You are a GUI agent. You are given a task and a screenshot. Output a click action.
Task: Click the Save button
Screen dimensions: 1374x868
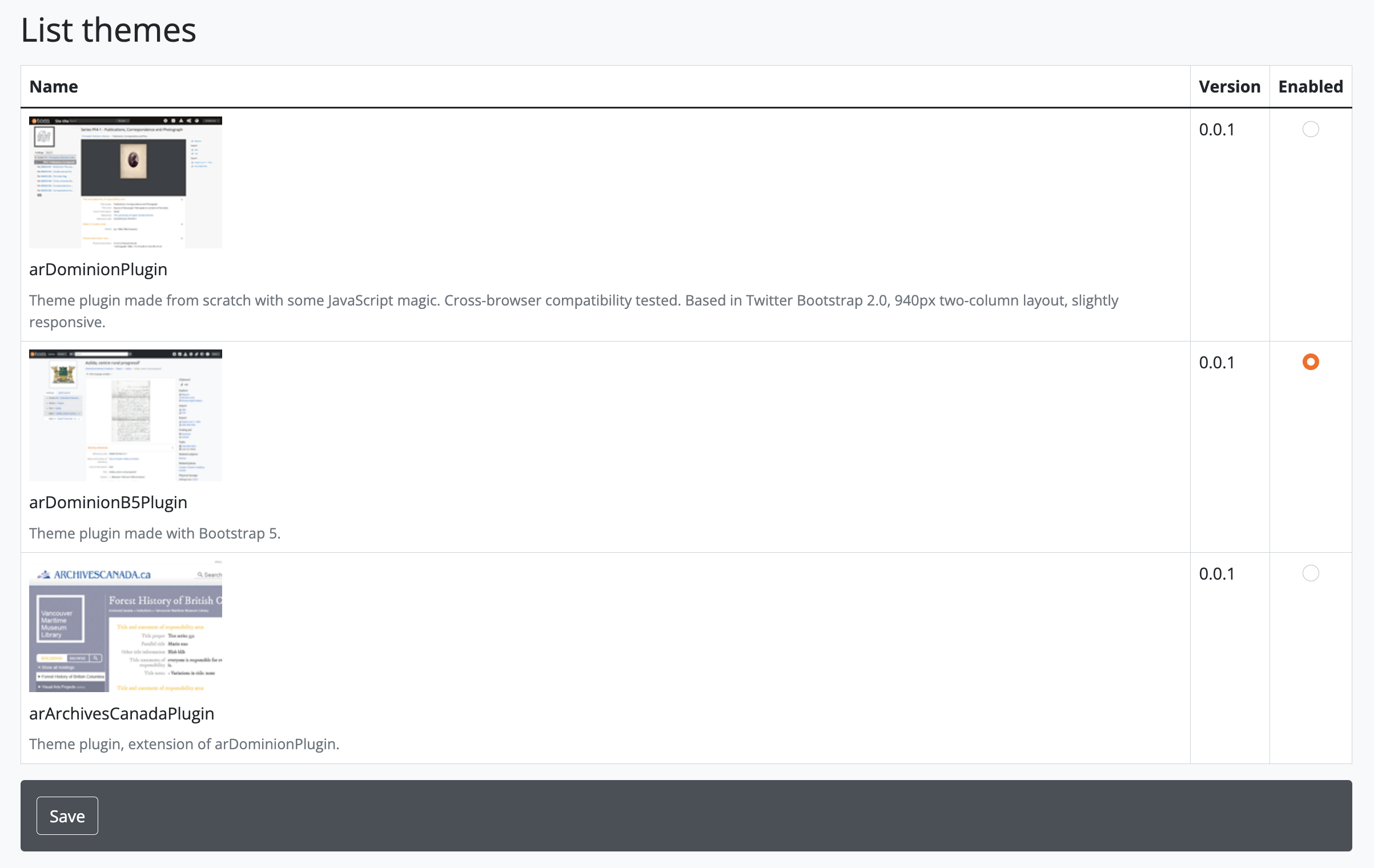[67, 815]
